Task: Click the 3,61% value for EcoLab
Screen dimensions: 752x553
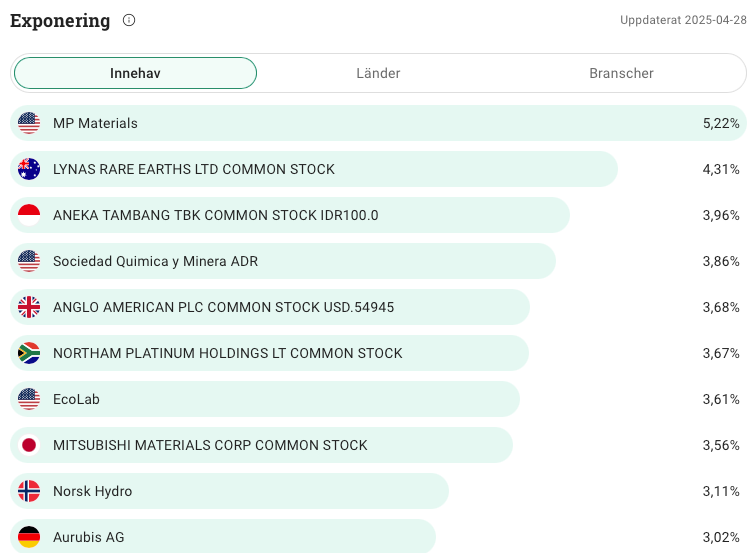Action: [x=721, y=400]
